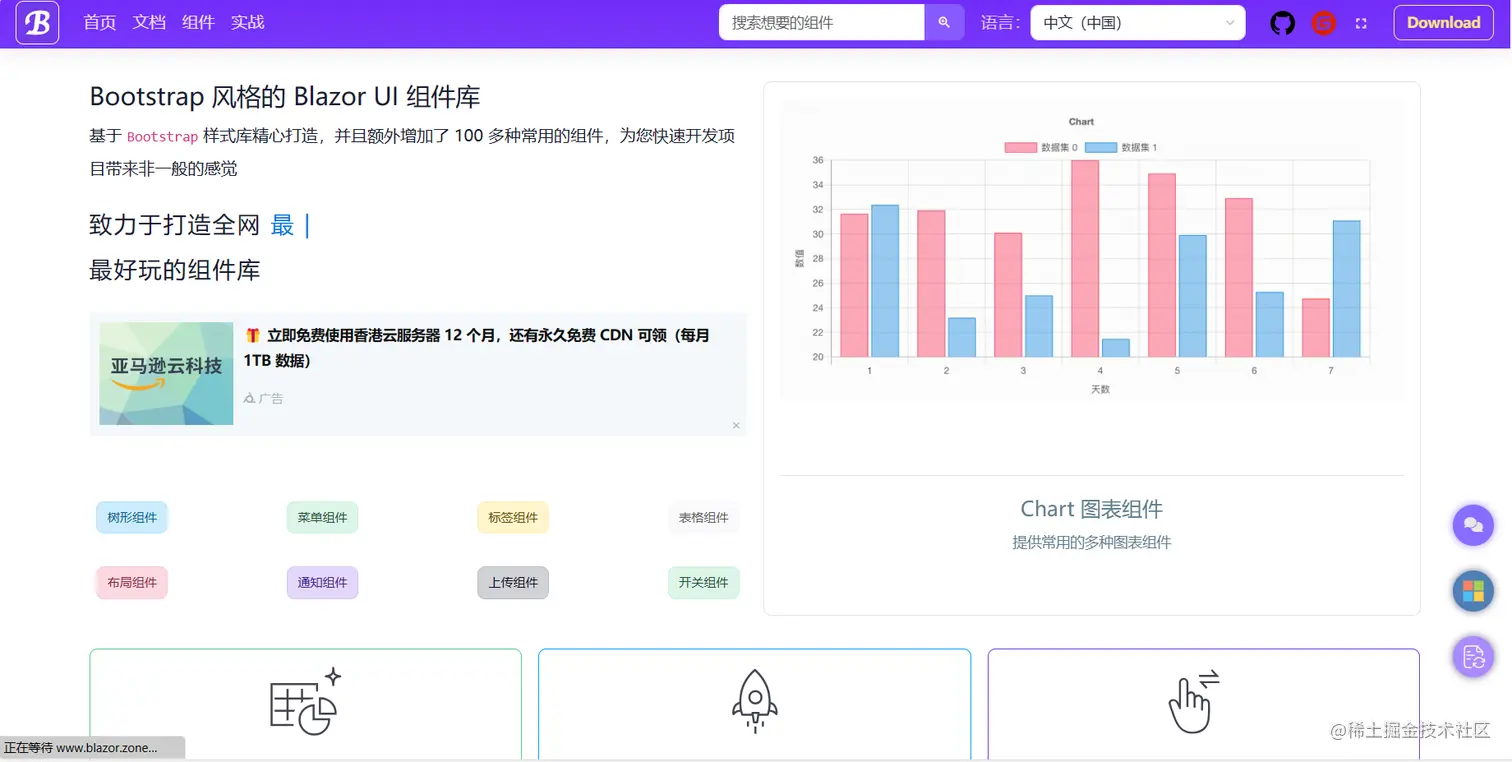Click the Download button

pos(1443,23)
